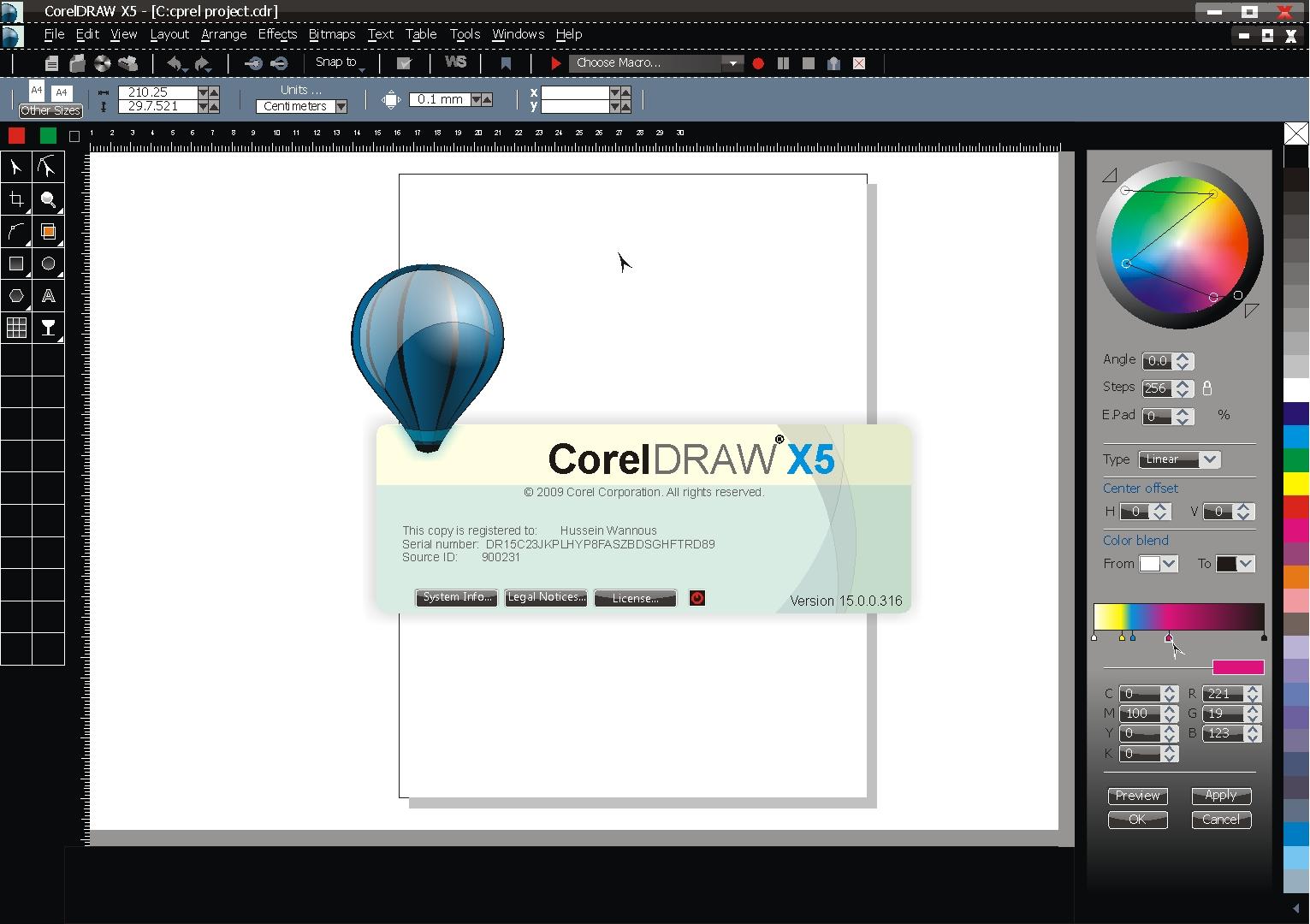Toggle the Steps lock next to 256
The image size is (1310, 924).
[x=1207, y=388]
